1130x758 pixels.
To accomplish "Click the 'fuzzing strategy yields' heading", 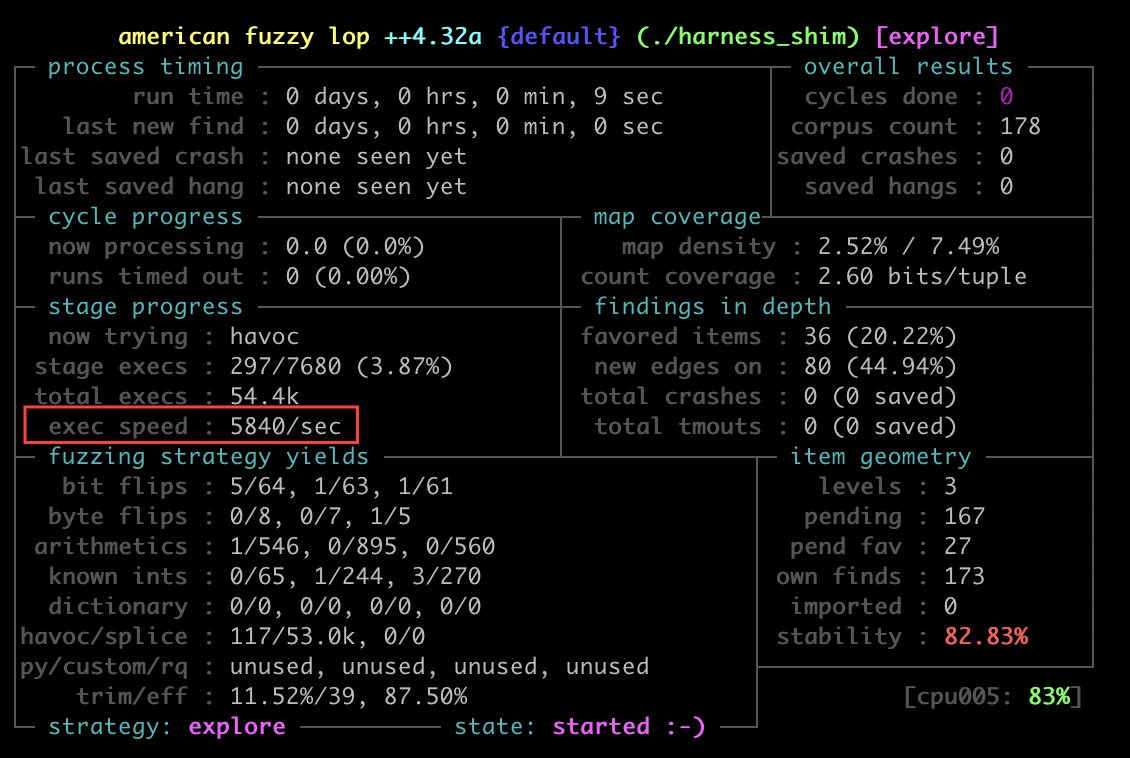I will tap(208, 456).
